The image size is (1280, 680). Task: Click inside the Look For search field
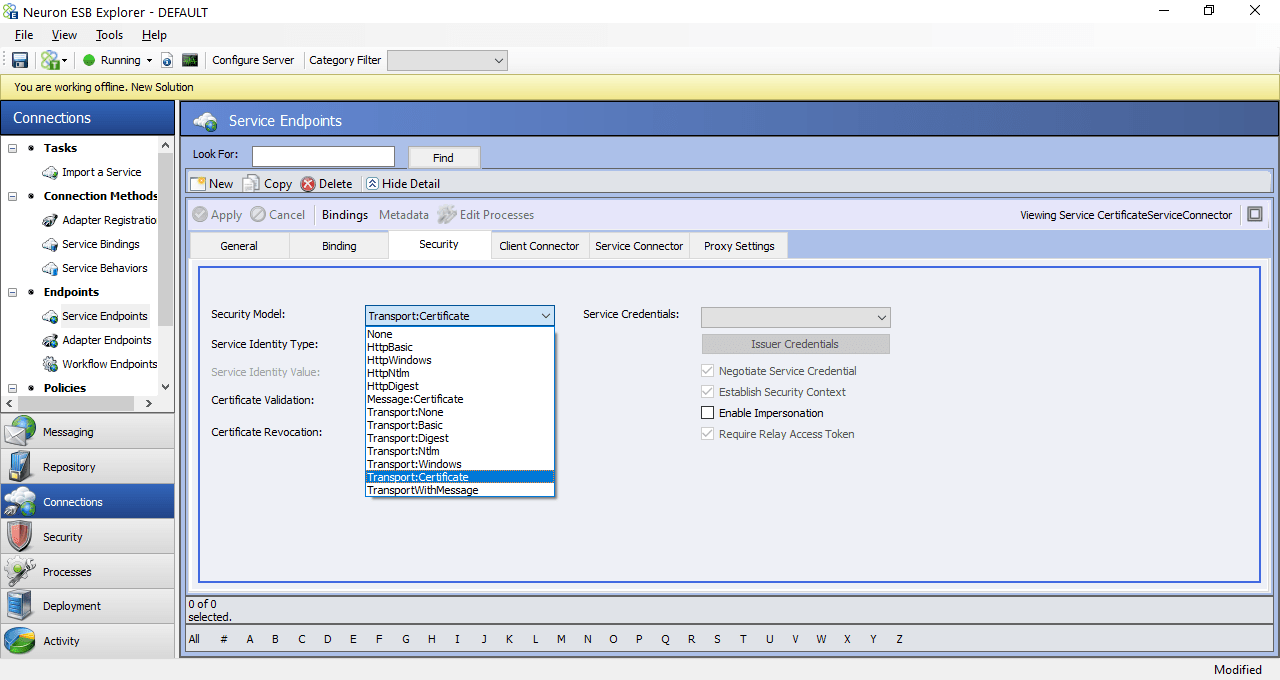tap(323, 156)
